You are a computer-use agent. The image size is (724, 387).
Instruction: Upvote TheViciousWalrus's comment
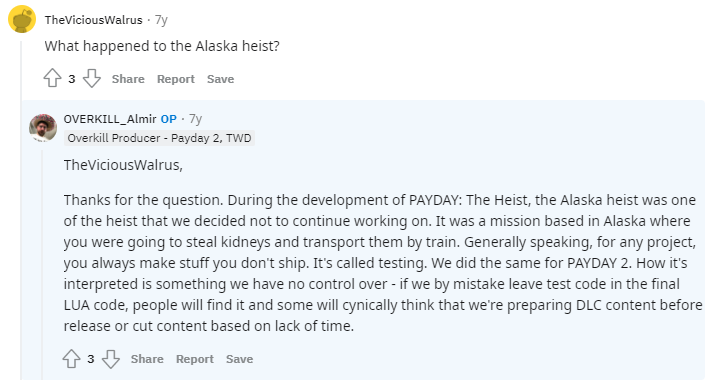(52, 79)
